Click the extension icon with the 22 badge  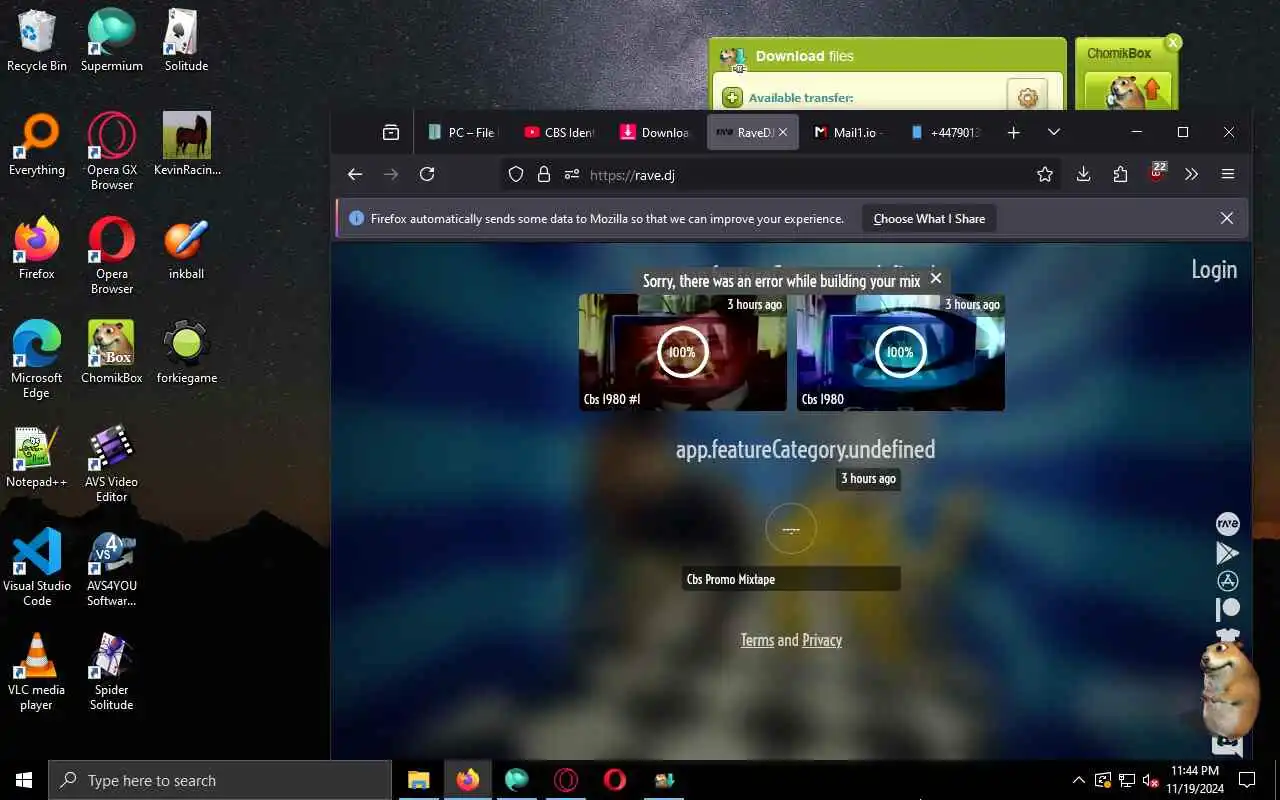click(x=1157, y=172)
